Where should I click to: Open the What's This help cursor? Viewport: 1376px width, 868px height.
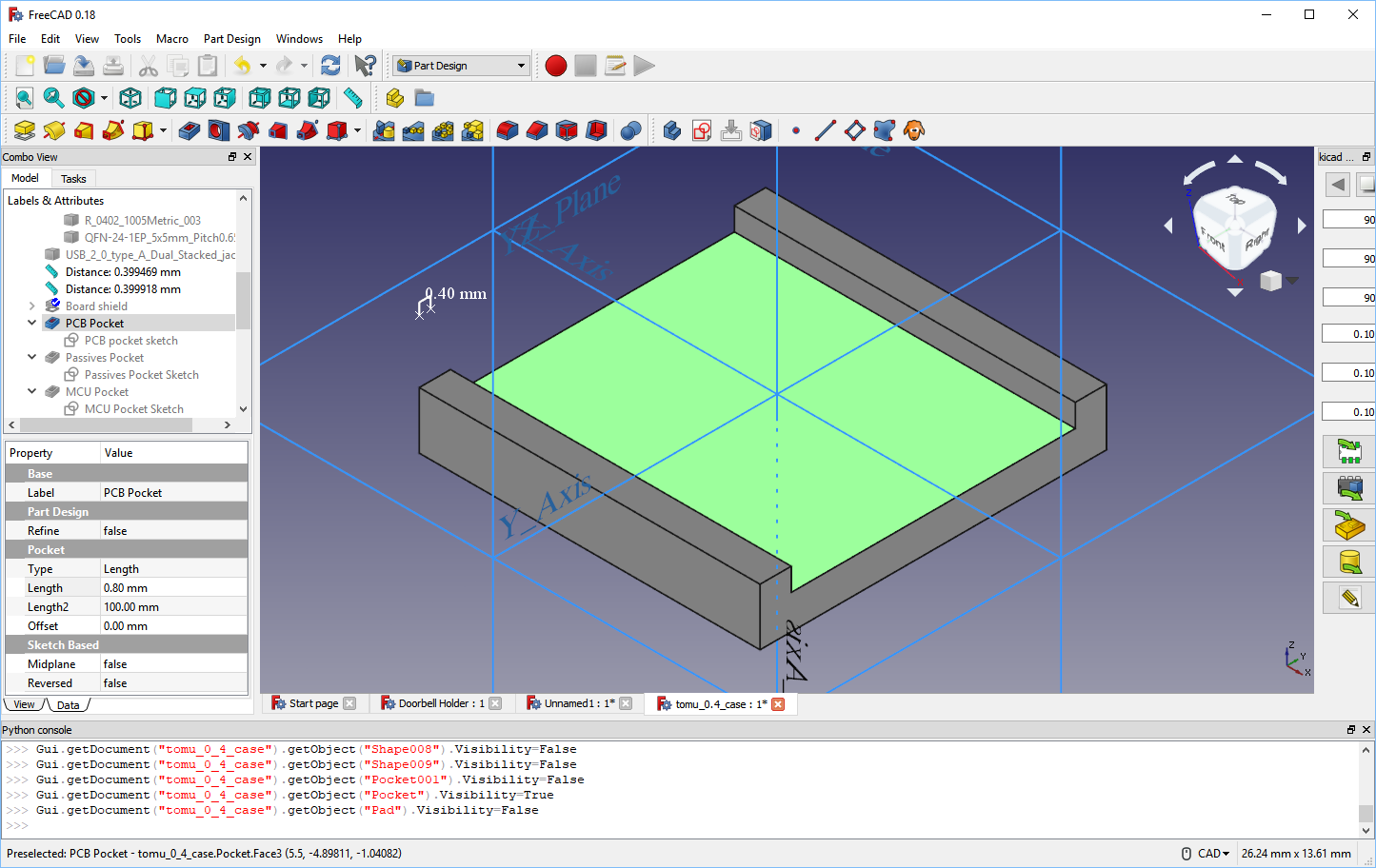365,66
